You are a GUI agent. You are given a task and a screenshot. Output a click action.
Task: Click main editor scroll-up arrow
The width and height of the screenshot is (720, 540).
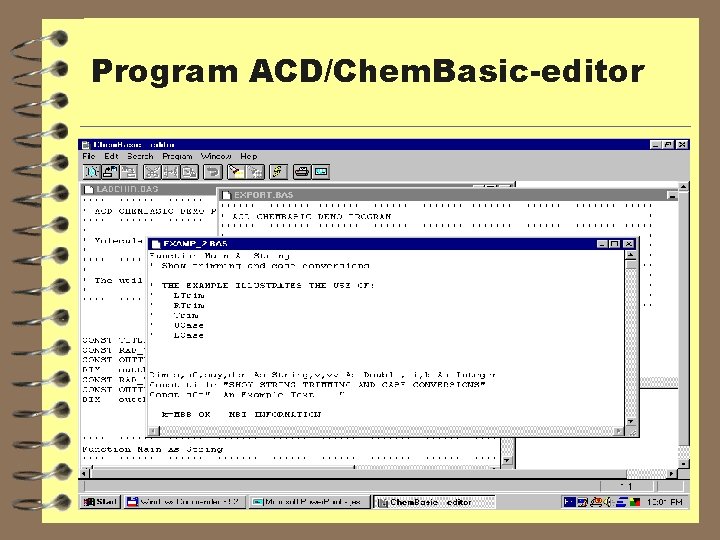pos(684,187)
